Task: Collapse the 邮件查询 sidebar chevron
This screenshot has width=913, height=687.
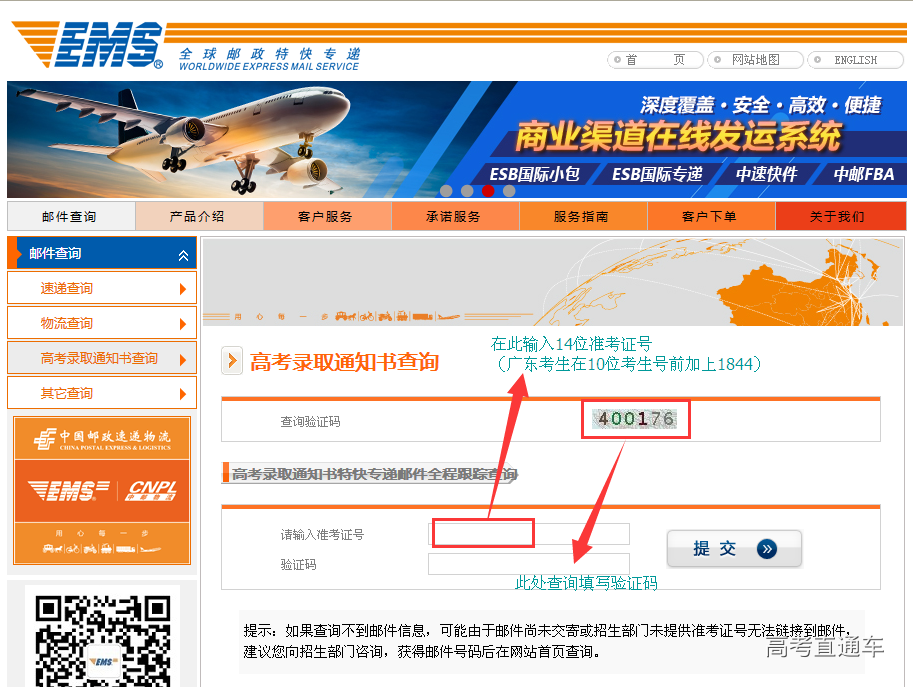Action: pyautogui.click(x=183, y=255)
